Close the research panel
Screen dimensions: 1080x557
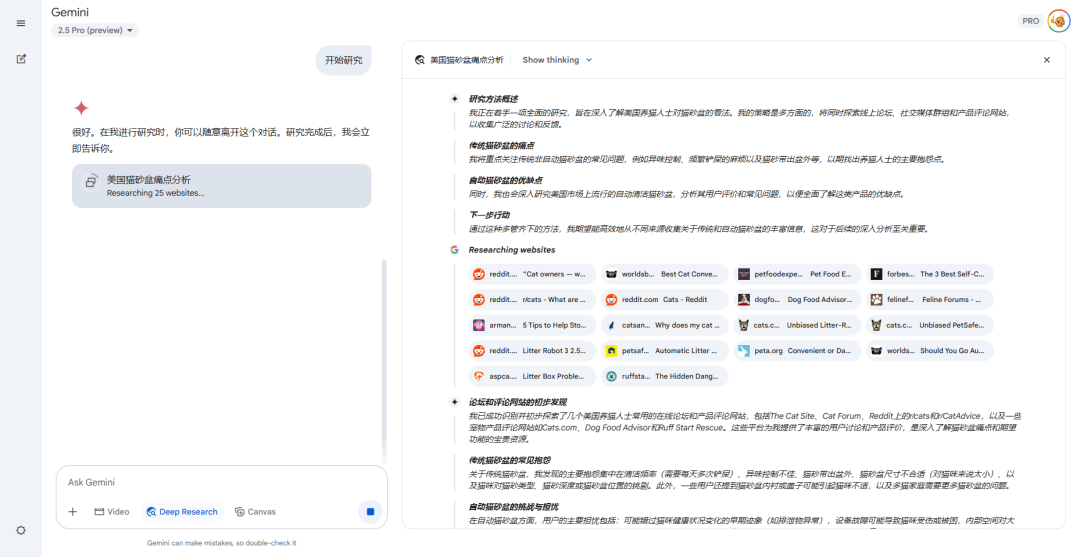1046,60
